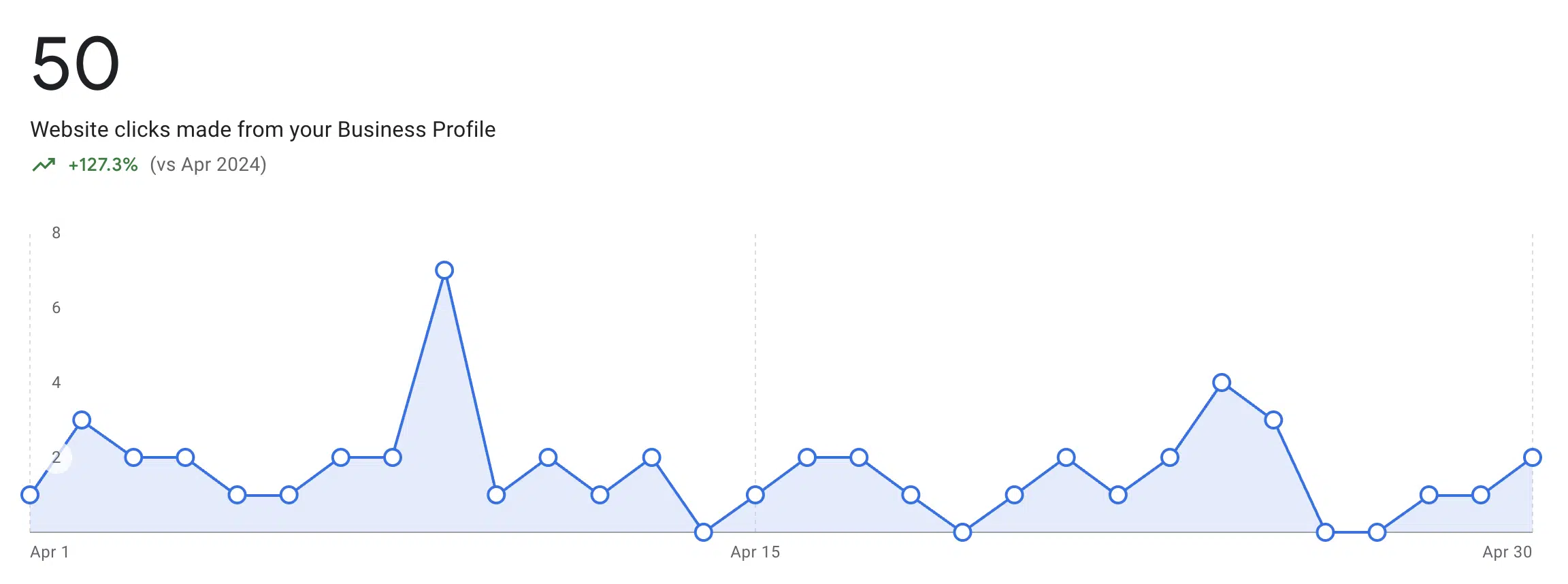Image resolution: width=1568 pixels, height=584 pixels.
Task: Select the zero-value point just before Apr 15
Action: pyautogui.click(x=704, y=532)
